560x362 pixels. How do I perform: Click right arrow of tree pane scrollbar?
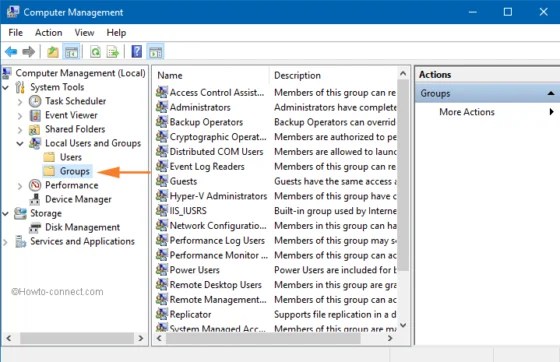point(141,338)
